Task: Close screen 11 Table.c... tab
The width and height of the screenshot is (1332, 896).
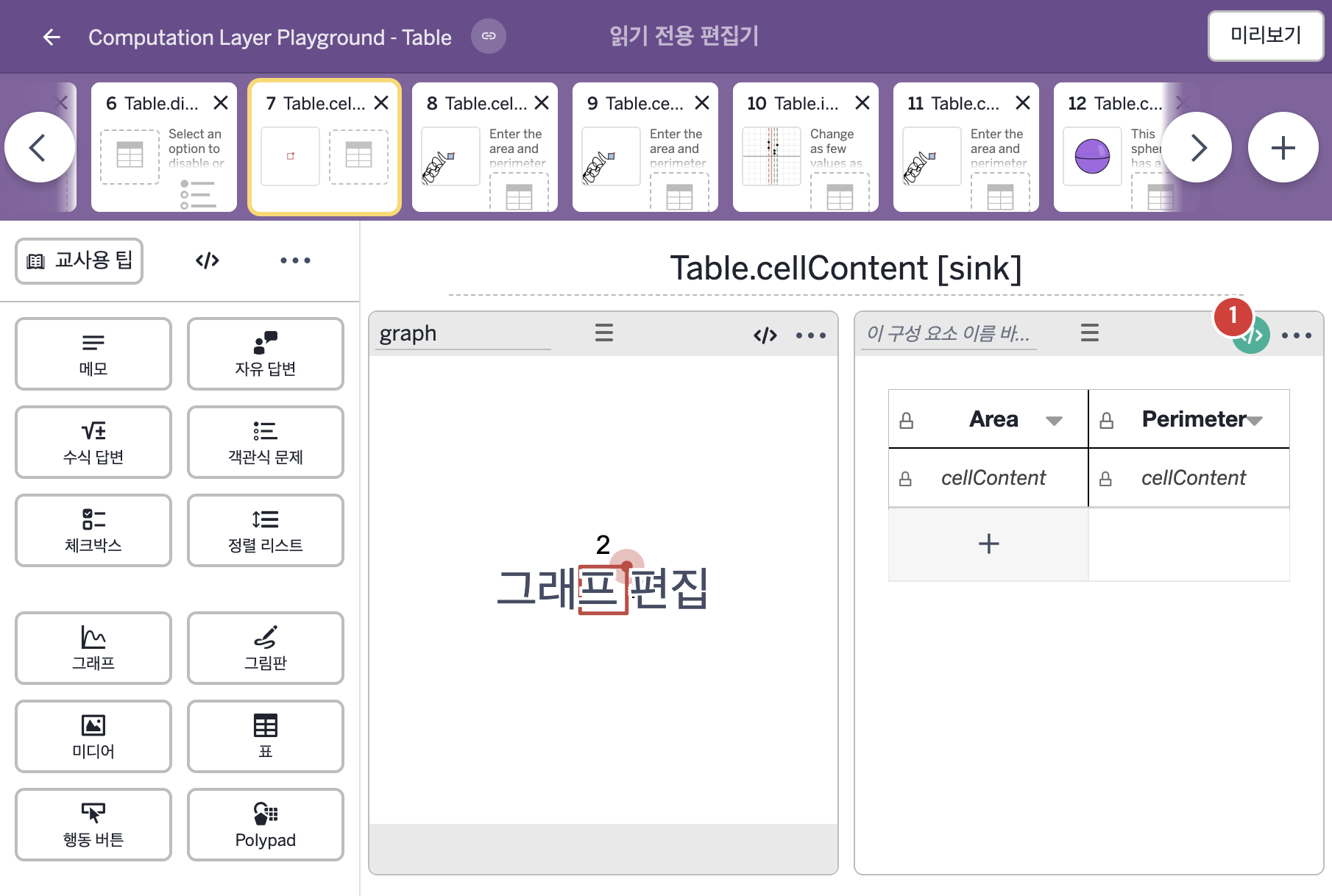Action: pos(1023,103)
